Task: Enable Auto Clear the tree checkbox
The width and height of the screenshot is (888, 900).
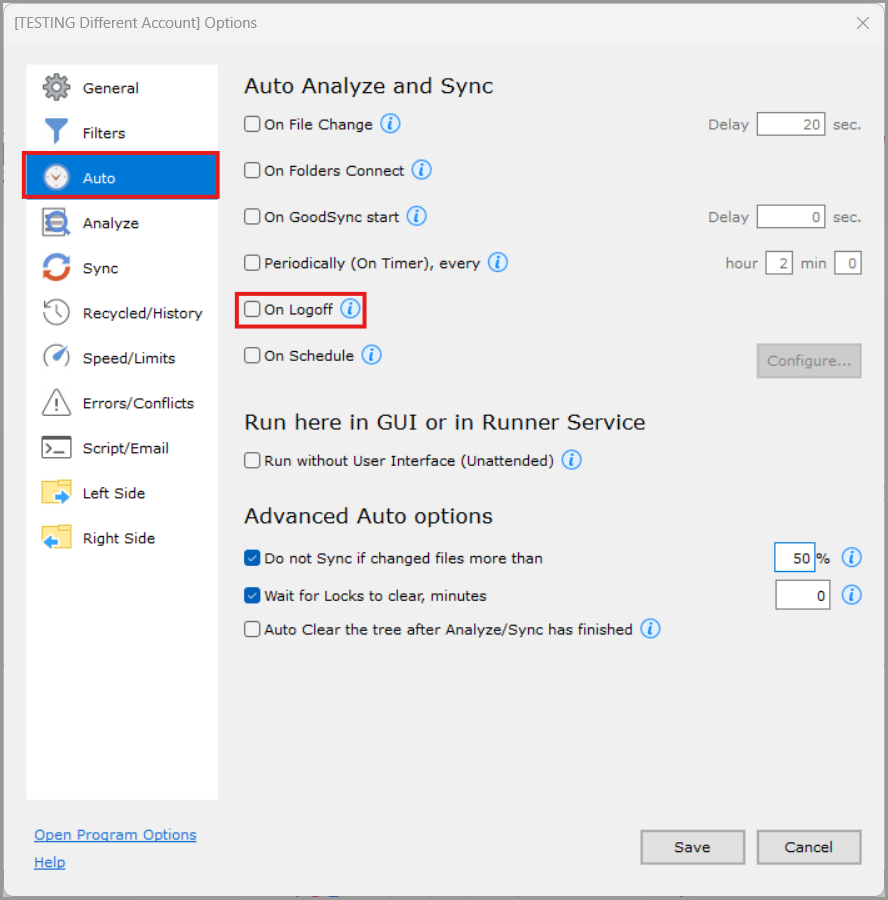Action: pos(252,629)
